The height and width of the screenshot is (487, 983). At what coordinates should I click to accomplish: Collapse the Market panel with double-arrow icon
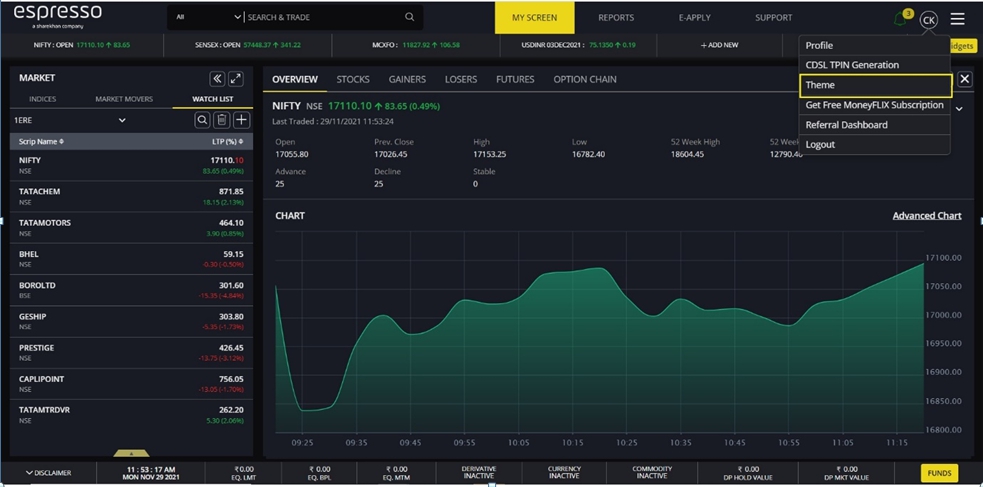click(217, 78)
